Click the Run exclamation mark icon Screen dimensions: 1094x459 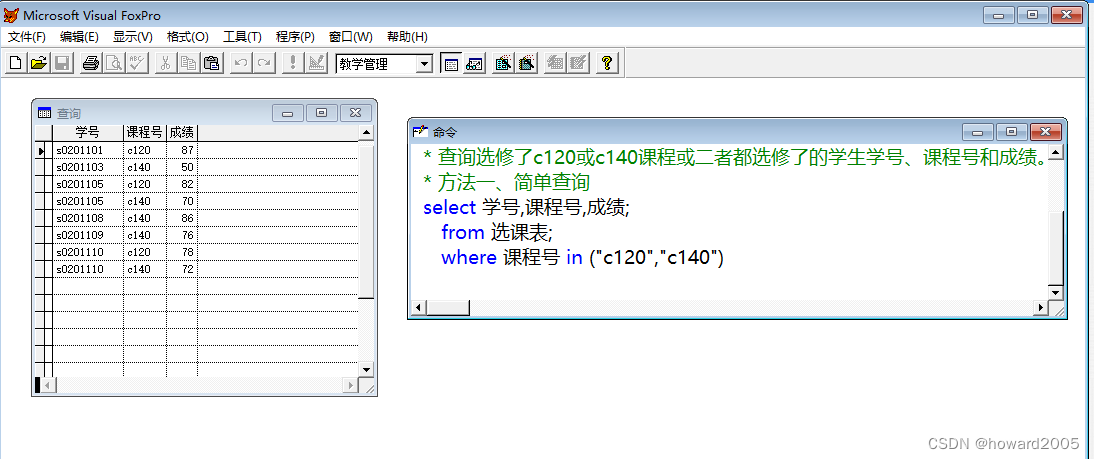[293, 63]
